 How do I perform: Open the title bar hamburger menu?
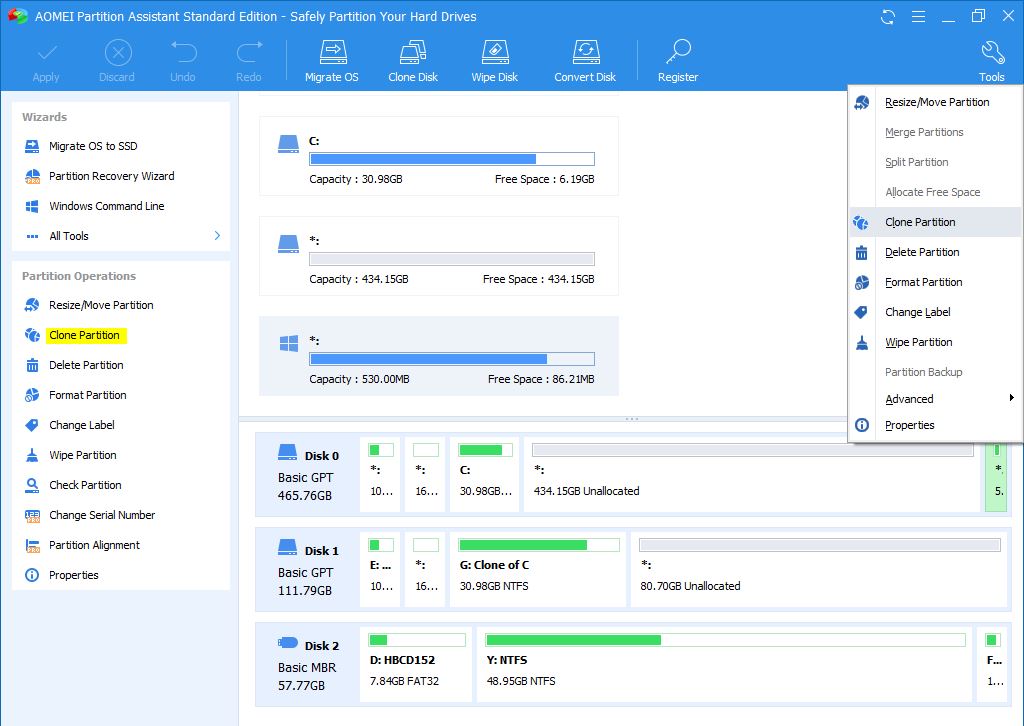coord(917,17)
